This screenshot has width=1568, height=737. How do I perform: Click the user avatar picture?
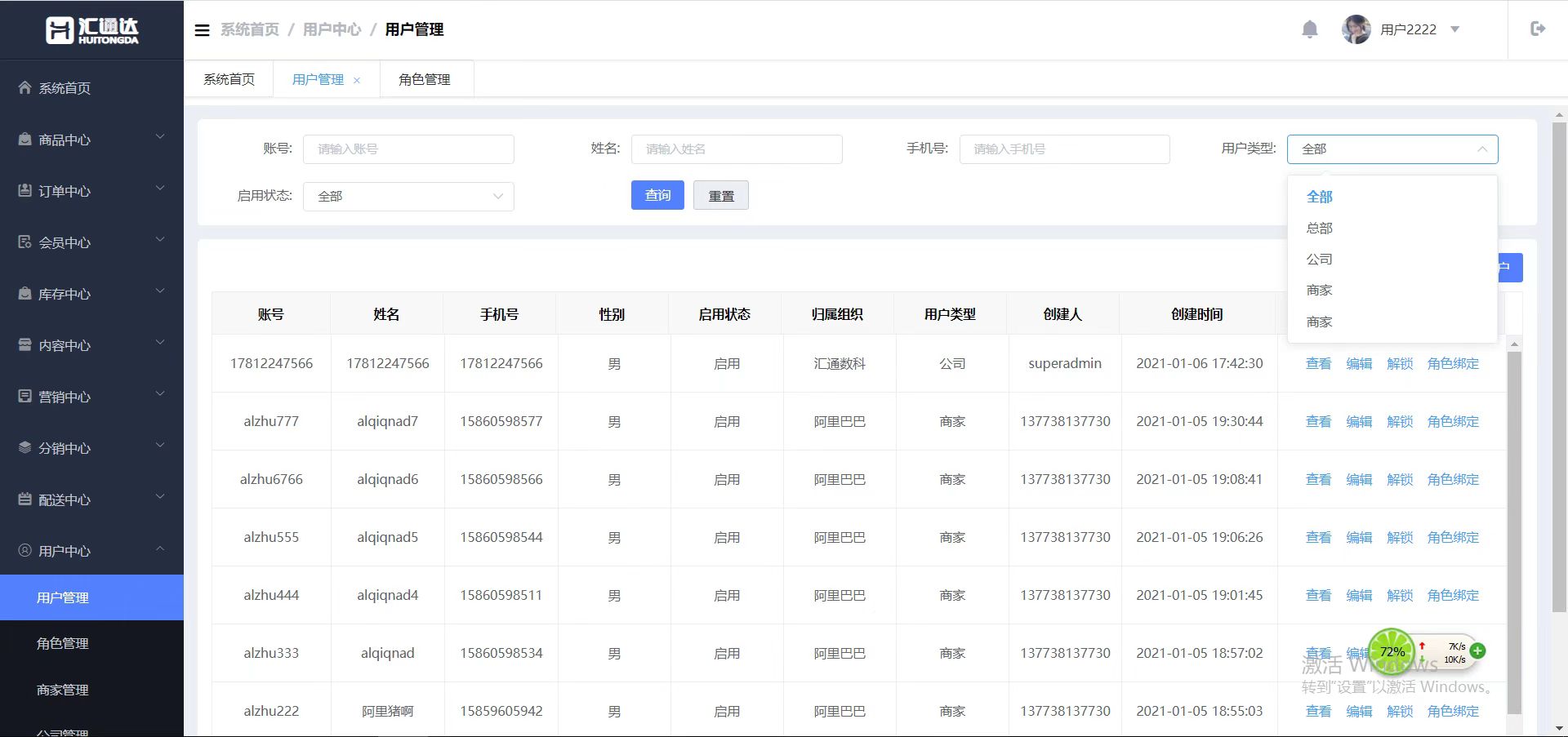(1356, 29)
